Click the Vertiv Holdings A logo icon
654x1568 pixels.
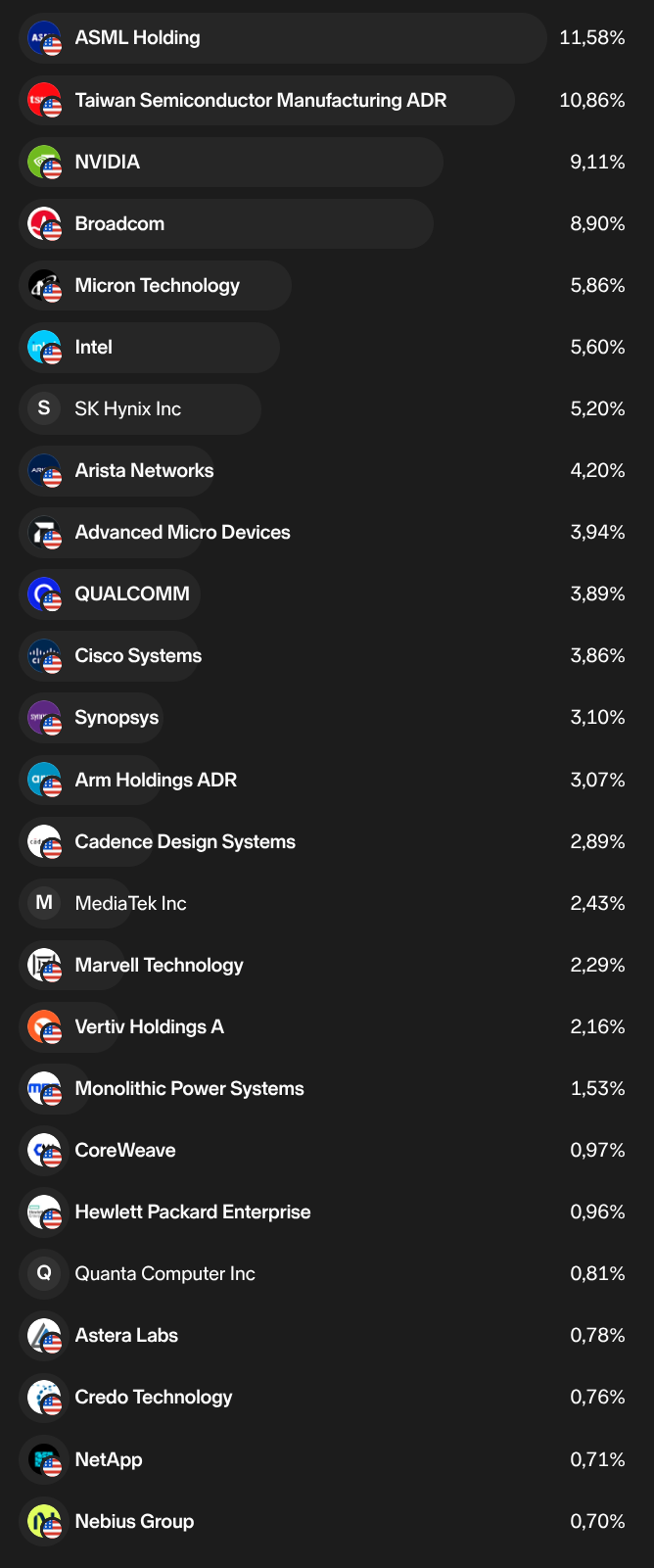(44, 1027)
